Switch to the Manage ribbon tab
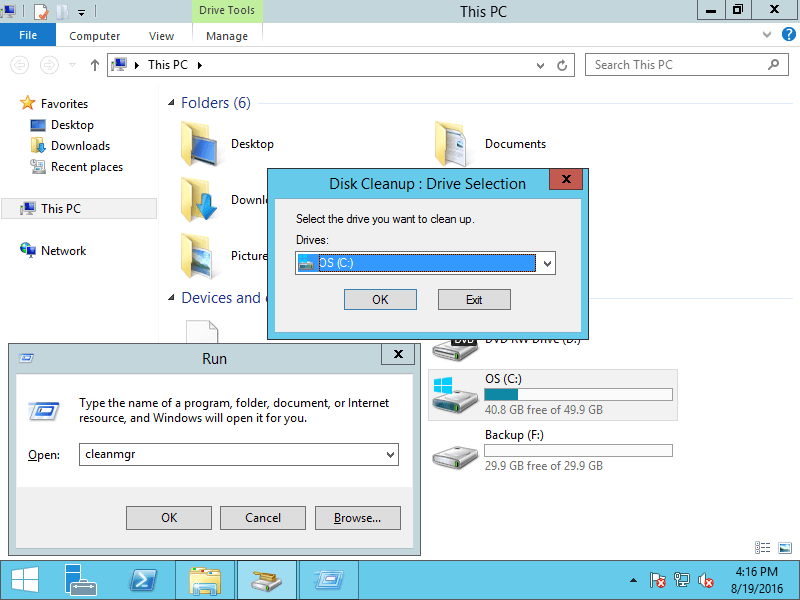 tap(227, 36)
